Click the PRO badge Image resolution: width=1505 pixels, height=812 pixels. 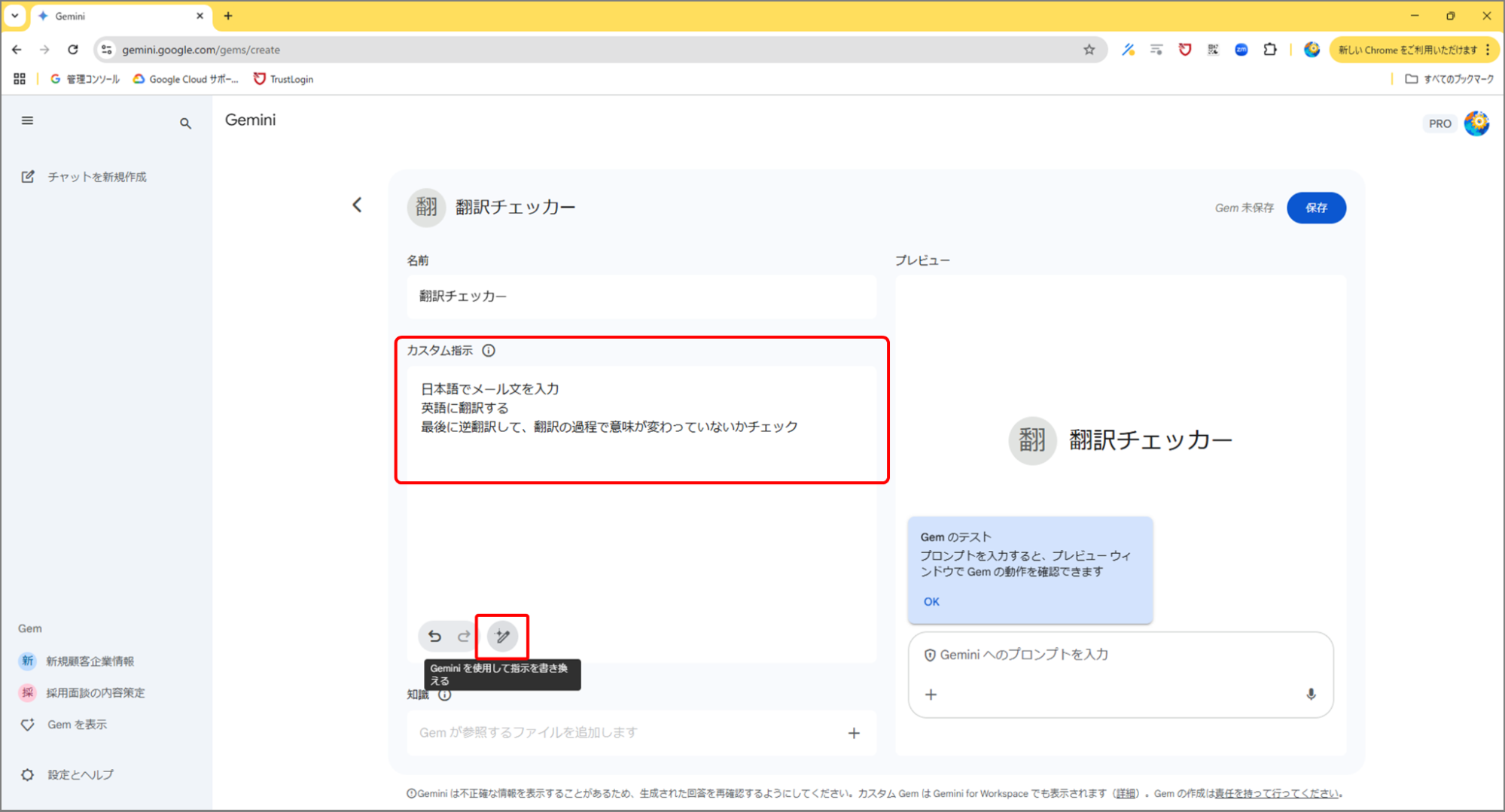1439,123
